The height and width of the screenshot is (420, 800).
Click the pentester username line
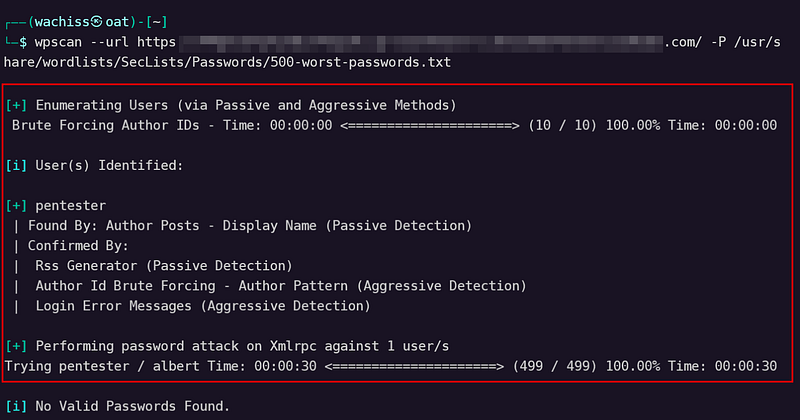tap(70, 206)
